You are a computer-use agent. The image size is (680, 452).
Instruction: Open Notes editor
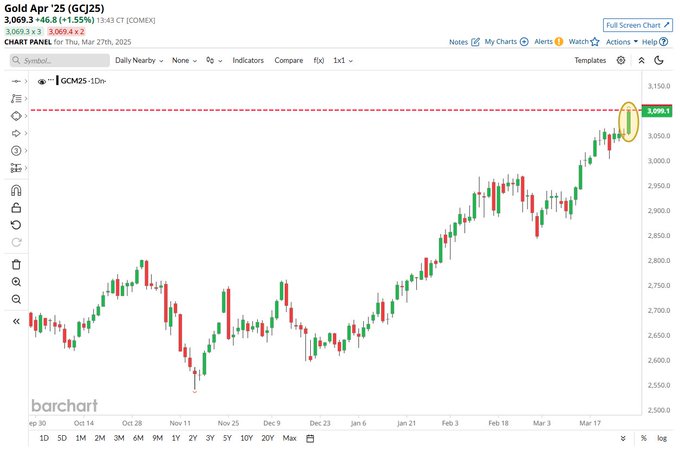(x=464, y=42)
